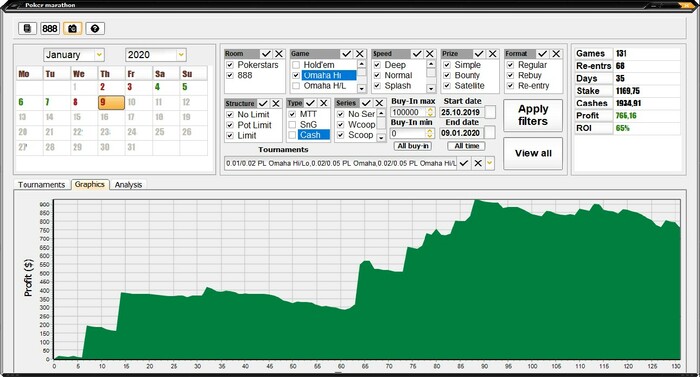Click the View all button

(x=533, y=153)
